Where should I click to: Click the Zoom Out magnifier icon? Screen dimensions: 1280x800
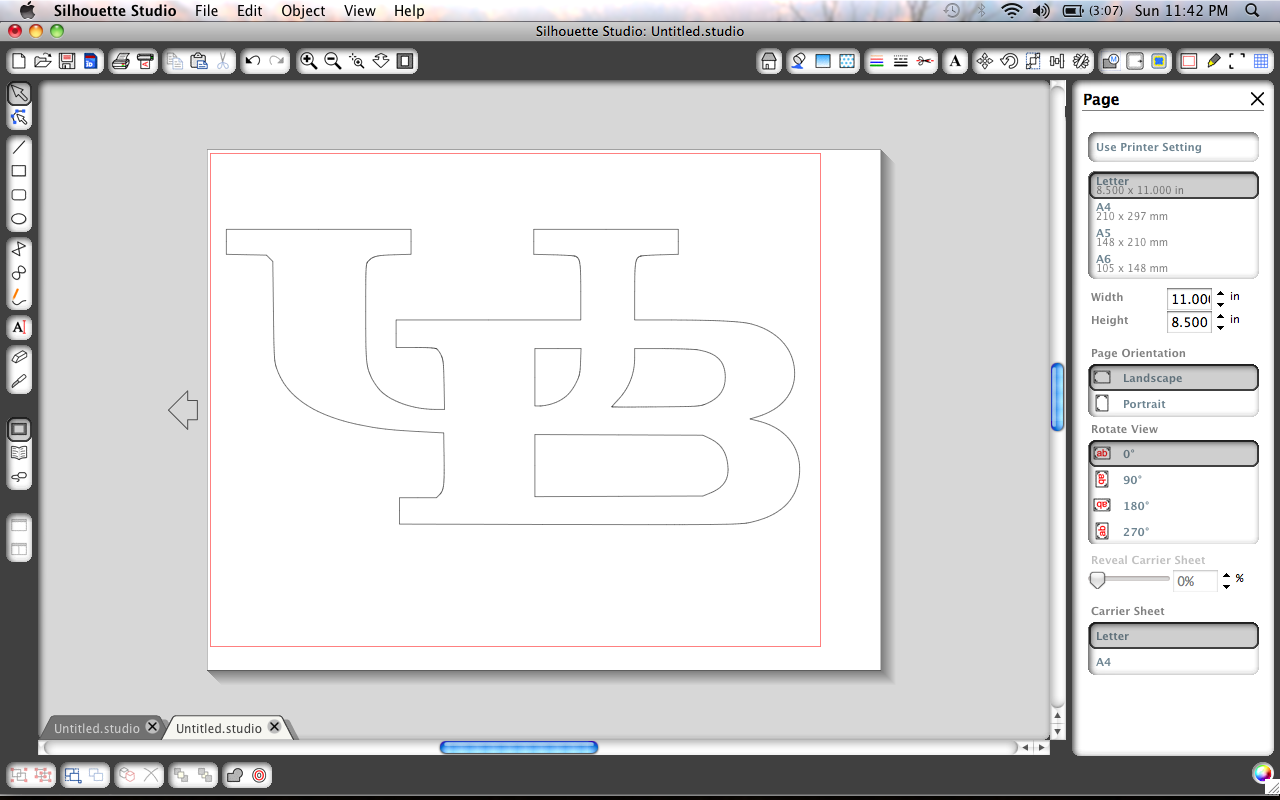[x=333, y=61]
